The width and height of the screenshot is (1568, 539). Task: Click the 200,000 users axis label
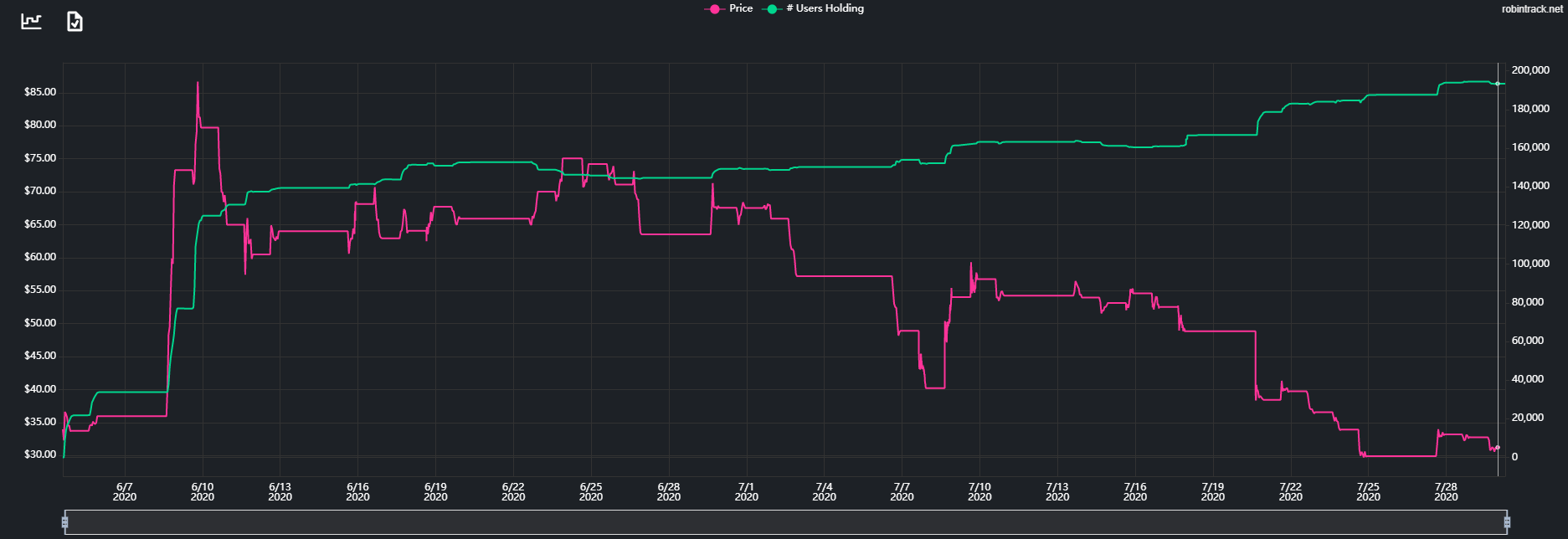point(1530,70)
